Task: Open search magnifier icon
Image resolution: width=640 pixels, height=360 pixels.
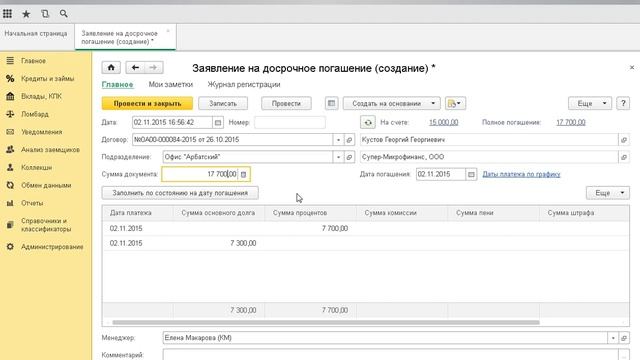Action: [x=63, y=13]
